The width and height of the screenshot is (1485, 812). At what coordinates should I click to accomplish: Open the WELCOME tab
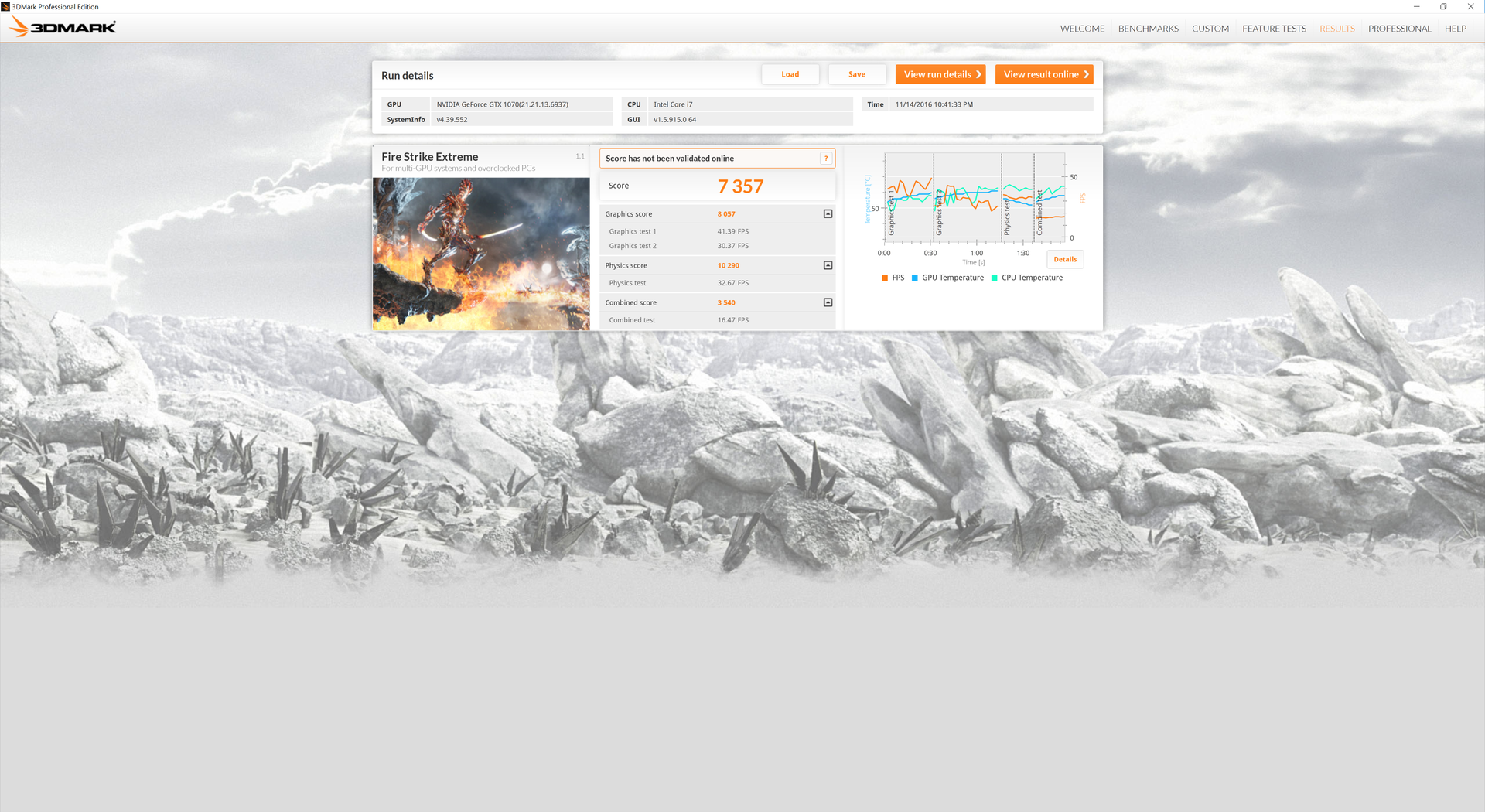pos(1082,29)
